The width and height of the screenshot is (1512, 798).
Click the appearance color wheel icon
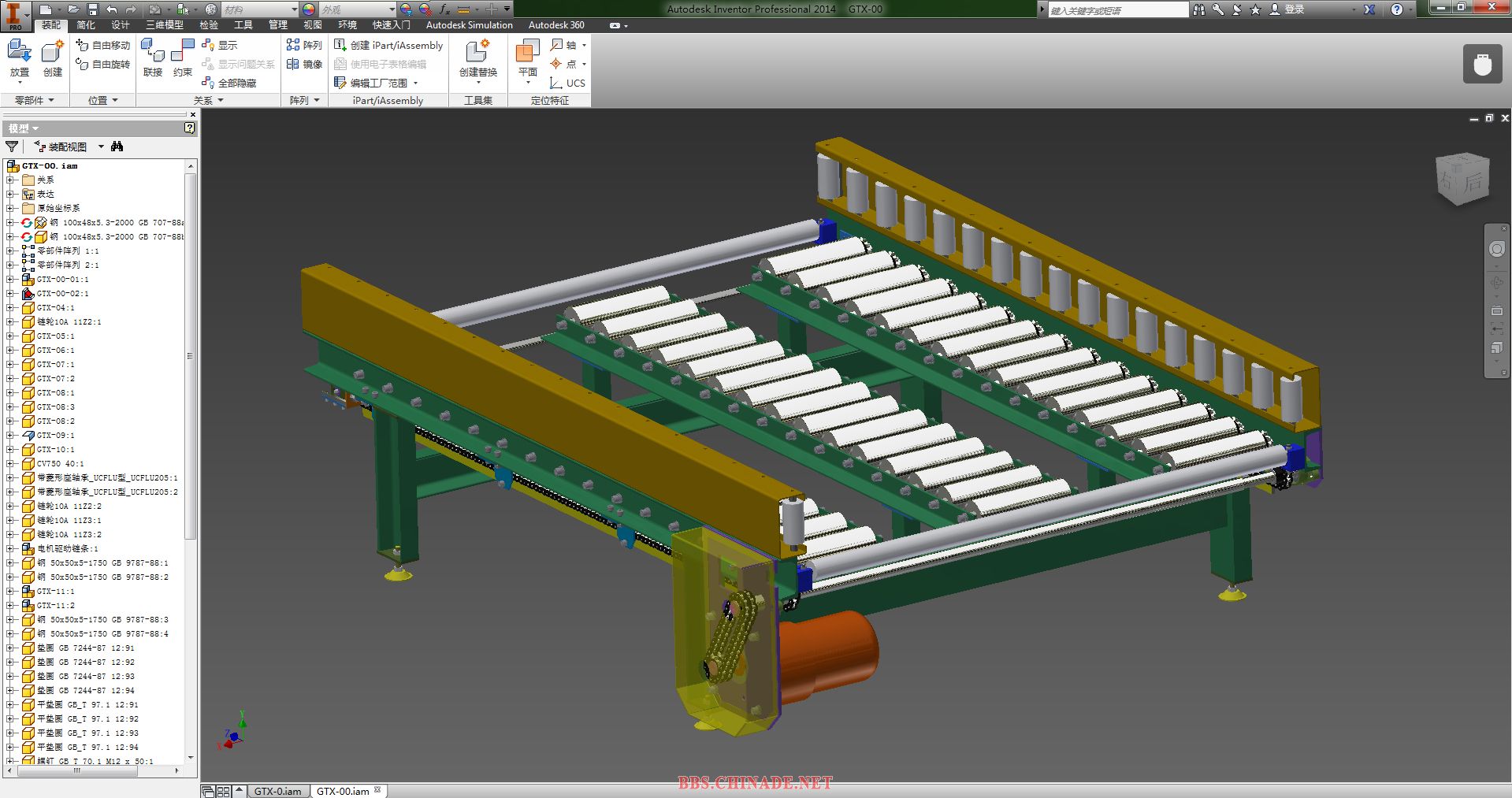coord(309,9)
